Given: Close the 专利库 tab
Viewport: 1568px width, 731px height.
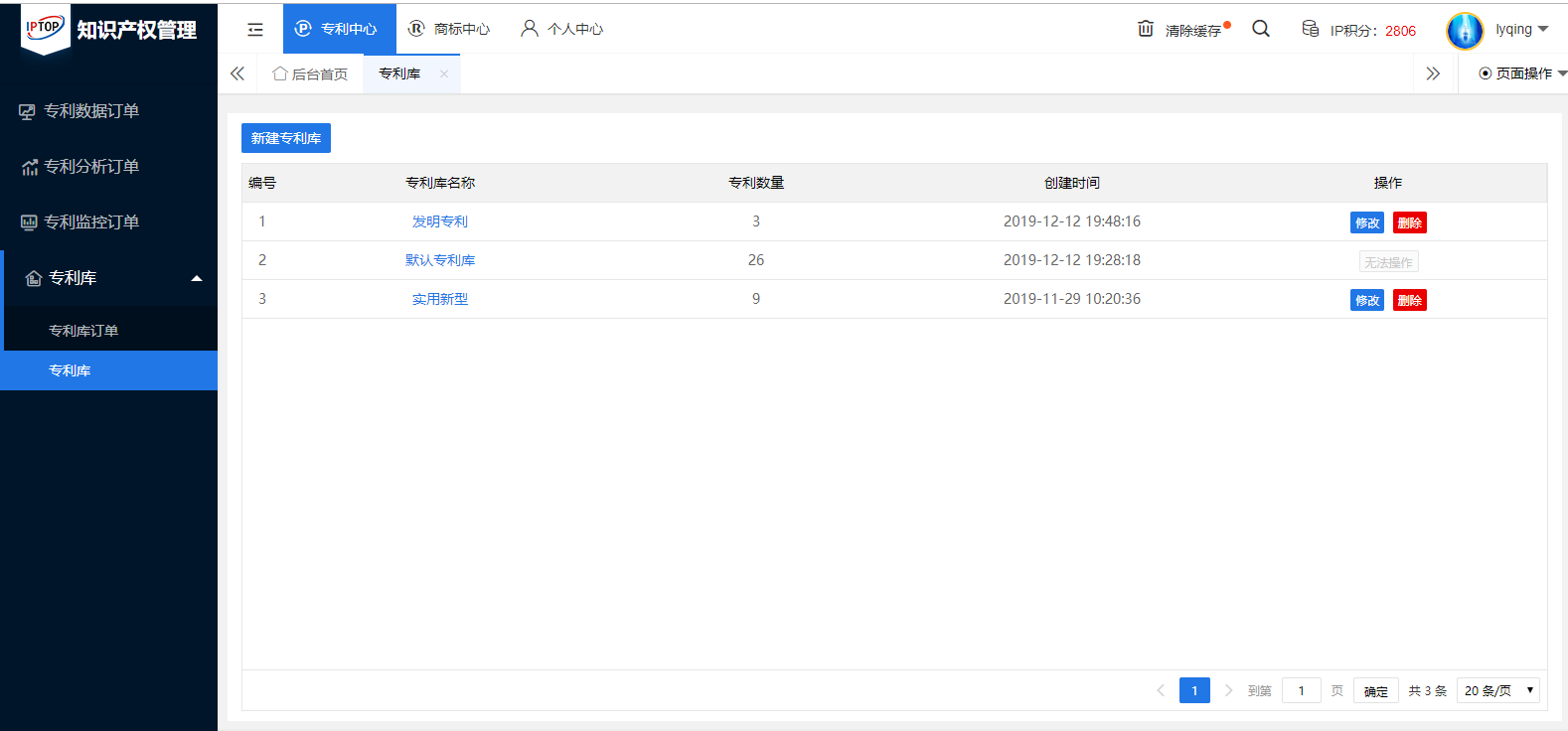Looking at the screenshot, I should pos(444,73).
